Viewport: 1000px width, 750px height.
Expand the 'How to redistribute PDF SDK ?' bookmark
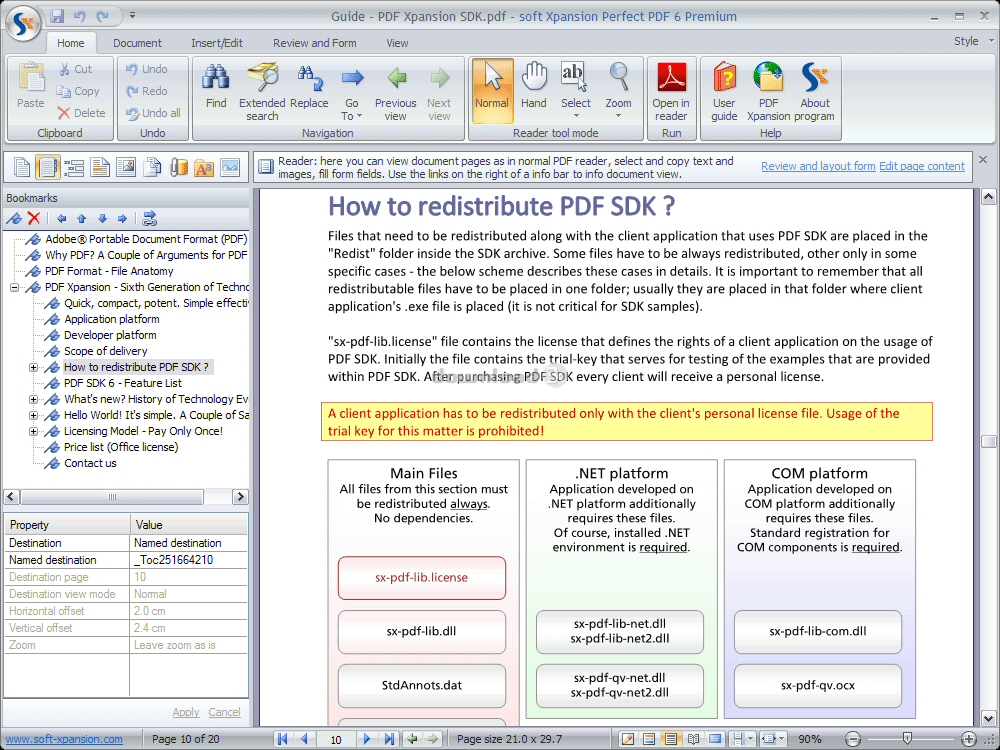coord(33,367)
